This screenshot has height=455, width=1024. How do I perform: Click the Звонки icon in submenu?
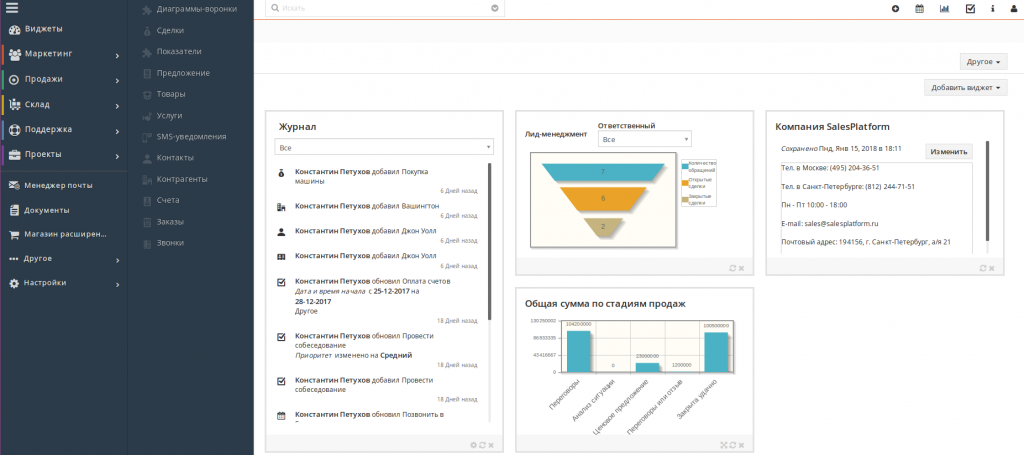click(x=147, y=243)
